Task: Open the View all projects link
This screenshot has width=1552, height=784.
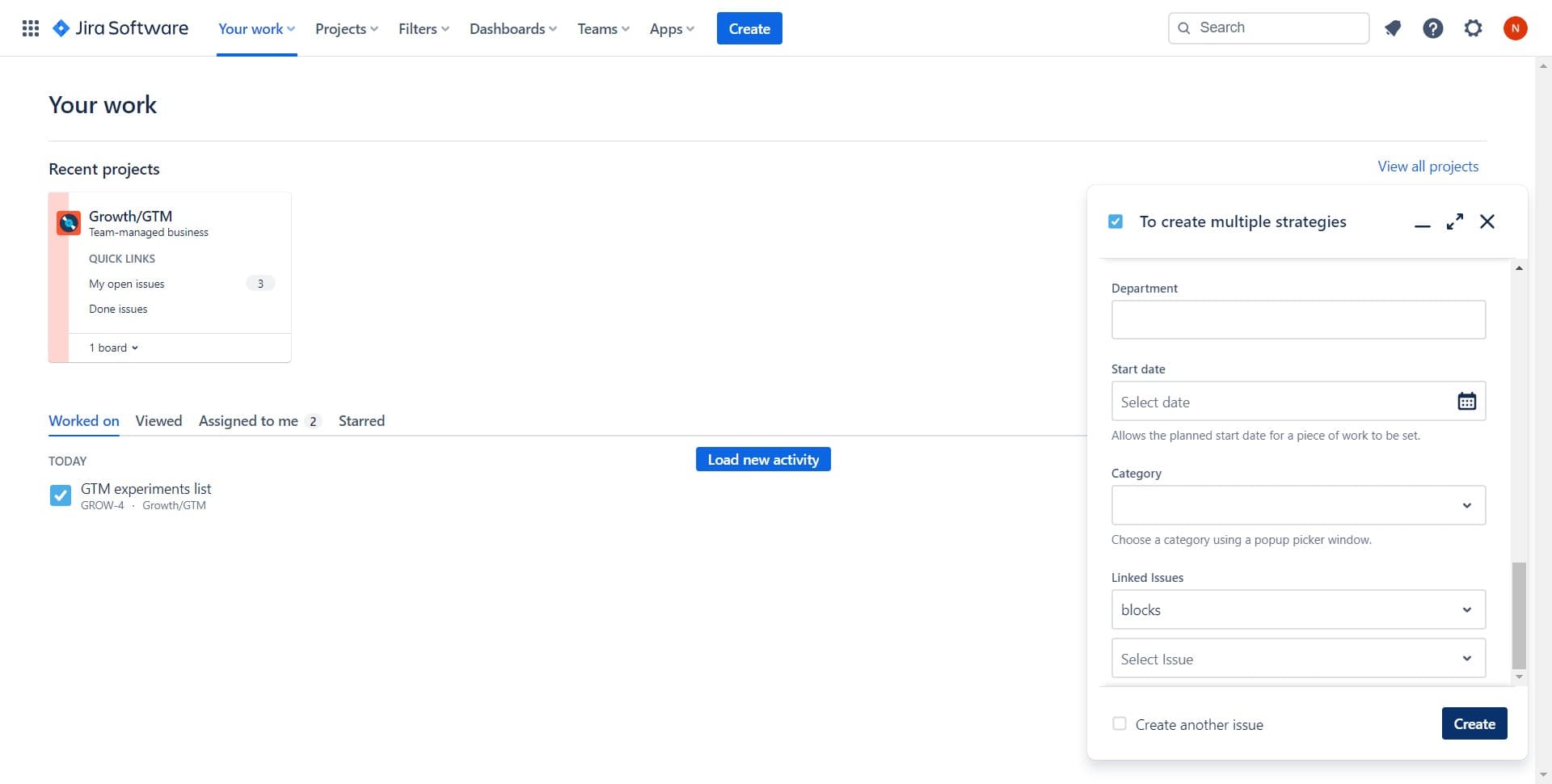Action: pos(1428,166)
